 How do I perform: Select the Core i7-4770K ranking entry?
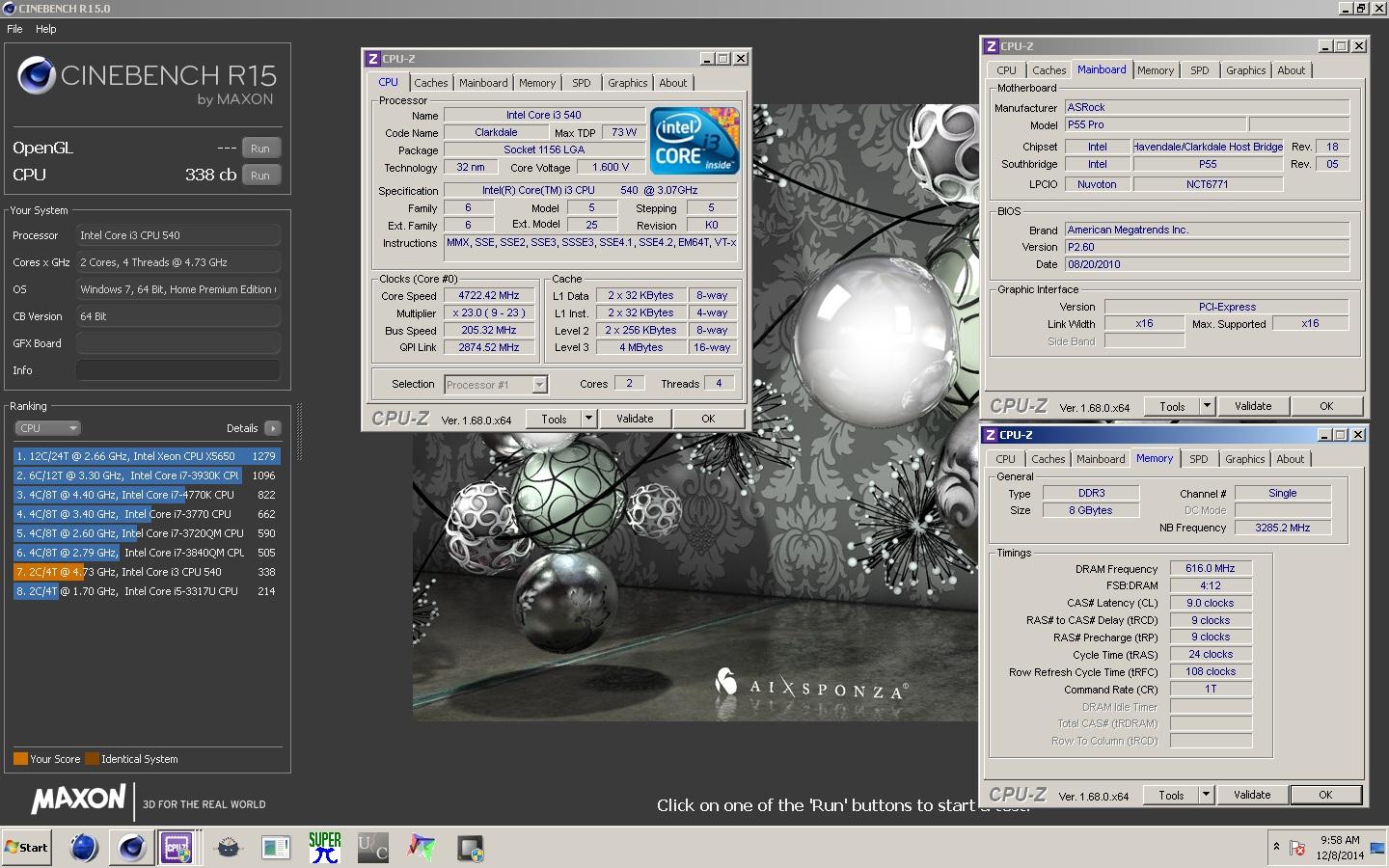[x=147, y=495]
